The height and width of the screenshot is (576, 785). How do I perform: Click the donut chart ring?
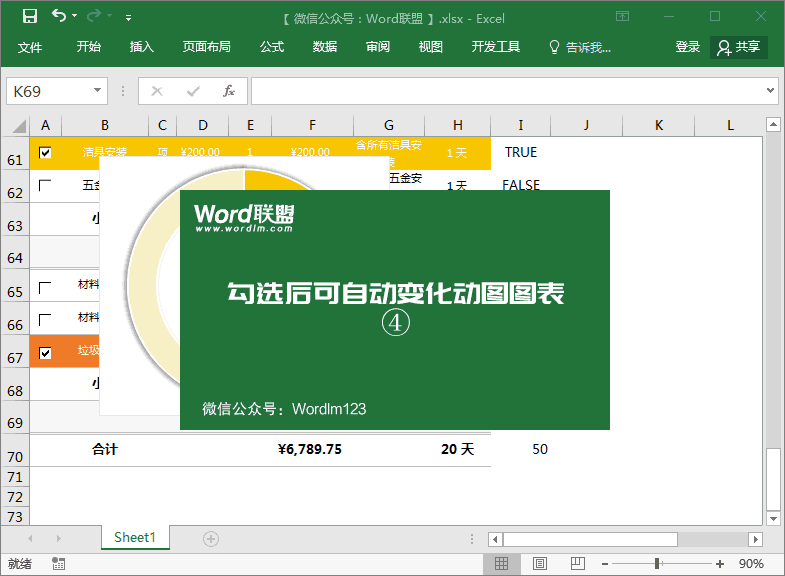tap(145, 285)
